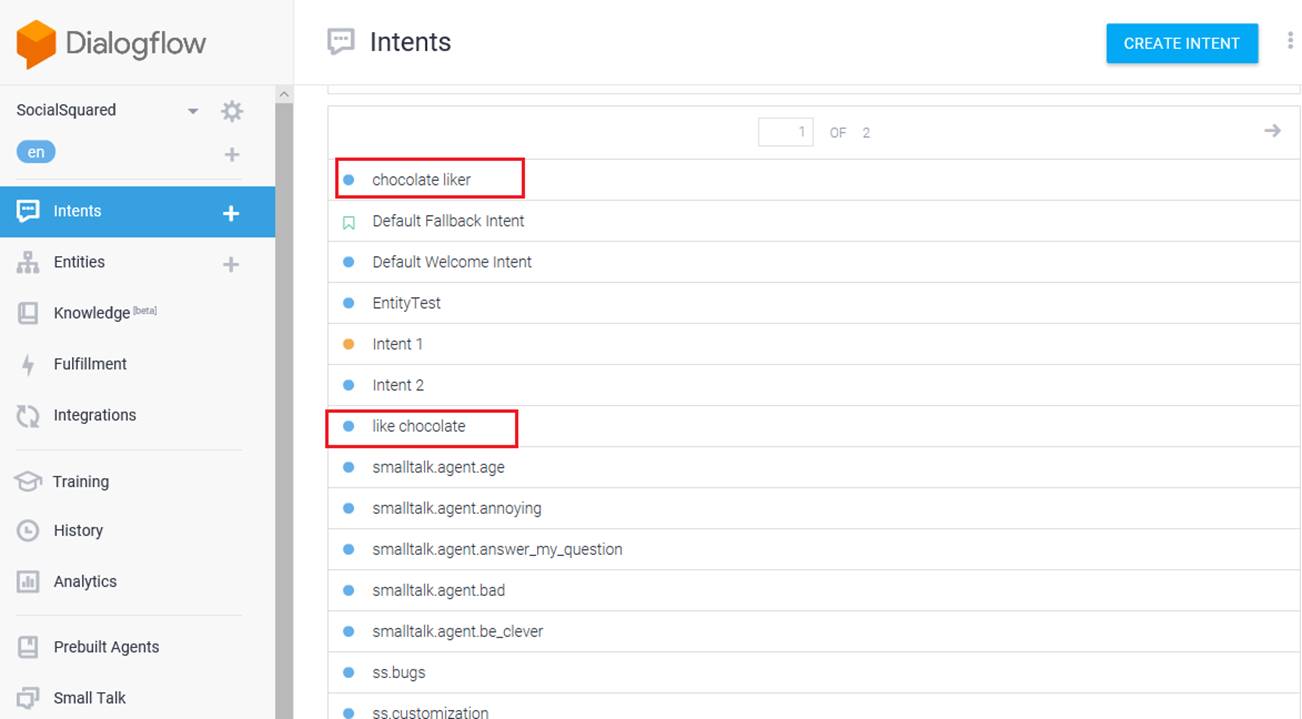Open the three-dot more options menu
The height and width of the screenshot is (719, 1302).
pos(1290,42)
